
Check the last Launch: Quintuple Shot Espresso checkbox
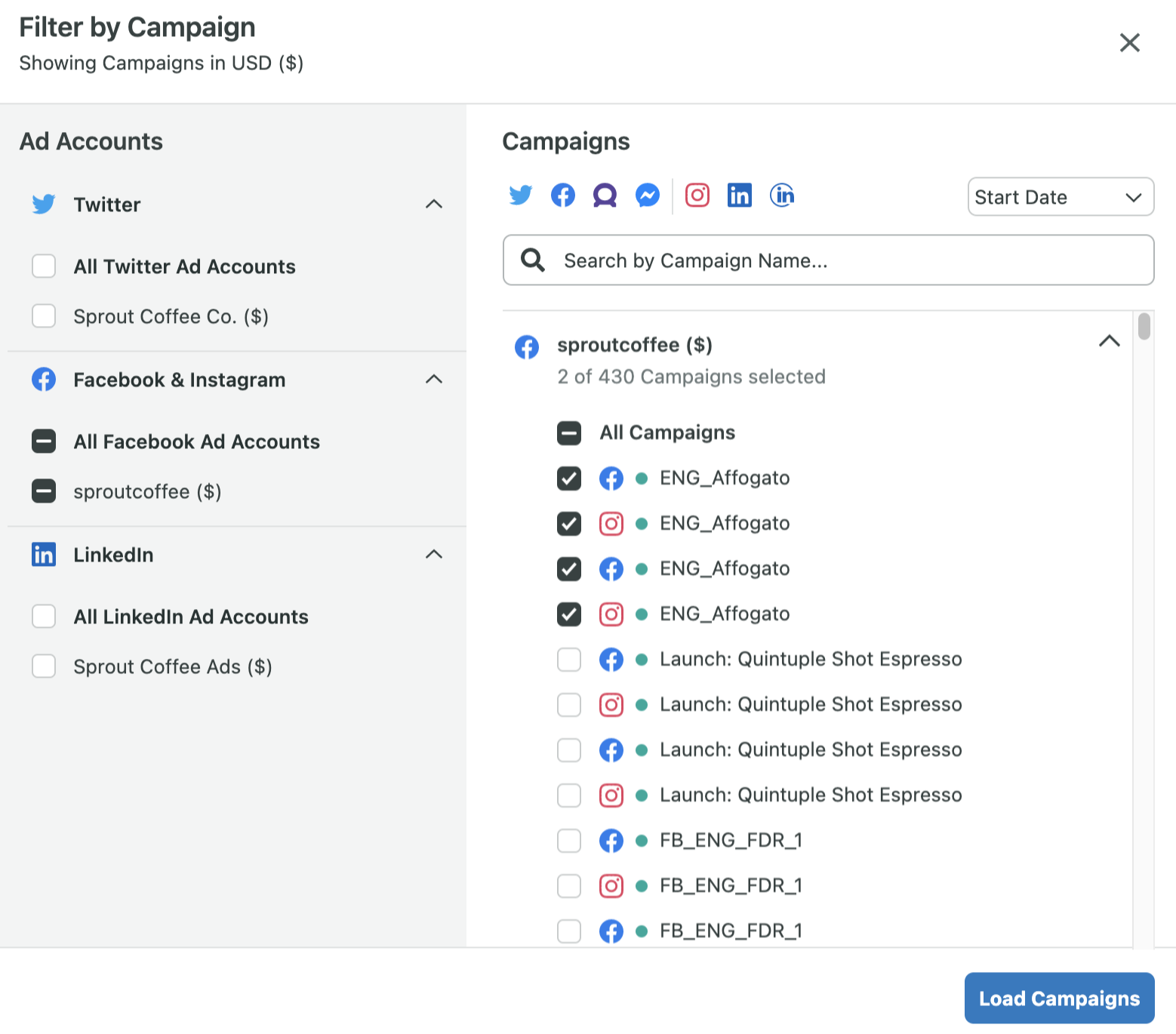tap(569, 796)
